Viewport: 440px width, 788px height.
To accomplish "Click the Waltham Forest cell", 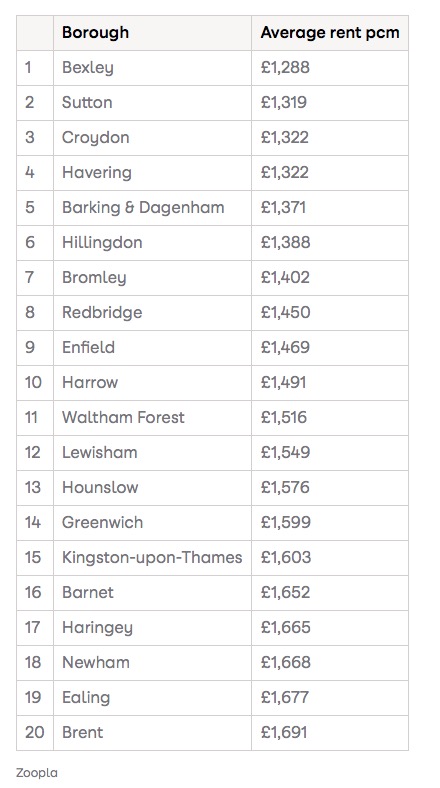I will (152, 418).
